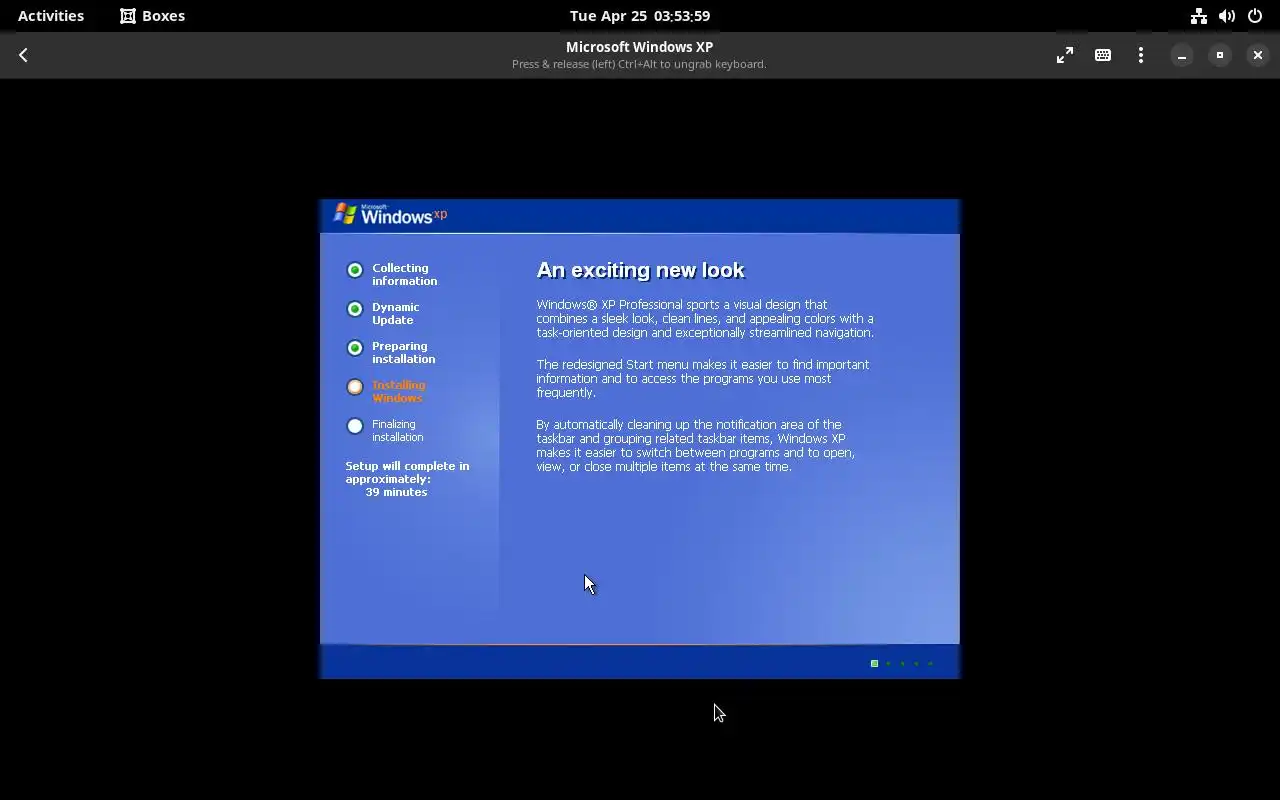Click the Installing Windows step bullet
The height and width of the screenshot is (800, 1280).
tap(355, 387)
